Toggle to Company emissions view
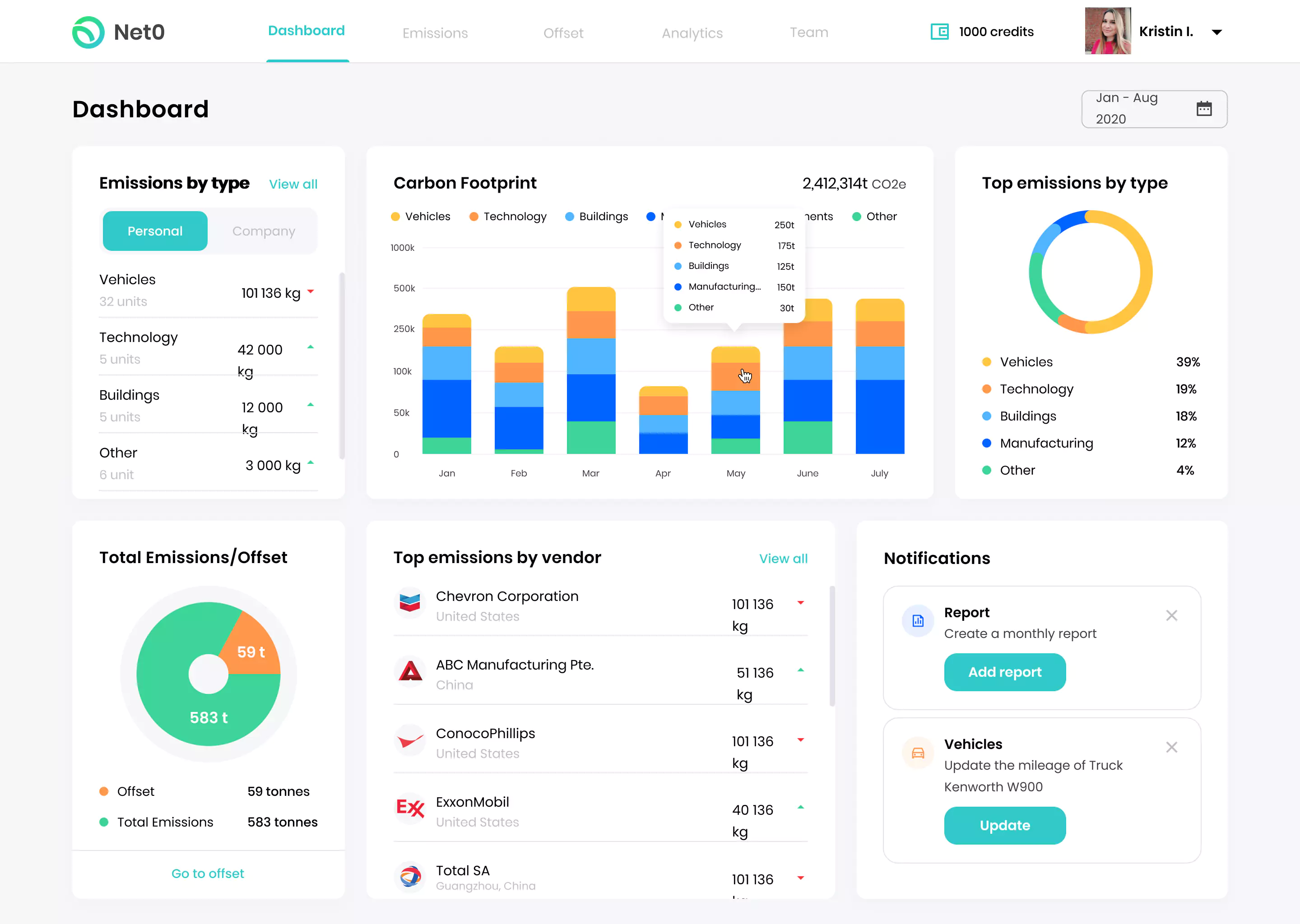This screenshot has width=1300, height=924. 263,230
